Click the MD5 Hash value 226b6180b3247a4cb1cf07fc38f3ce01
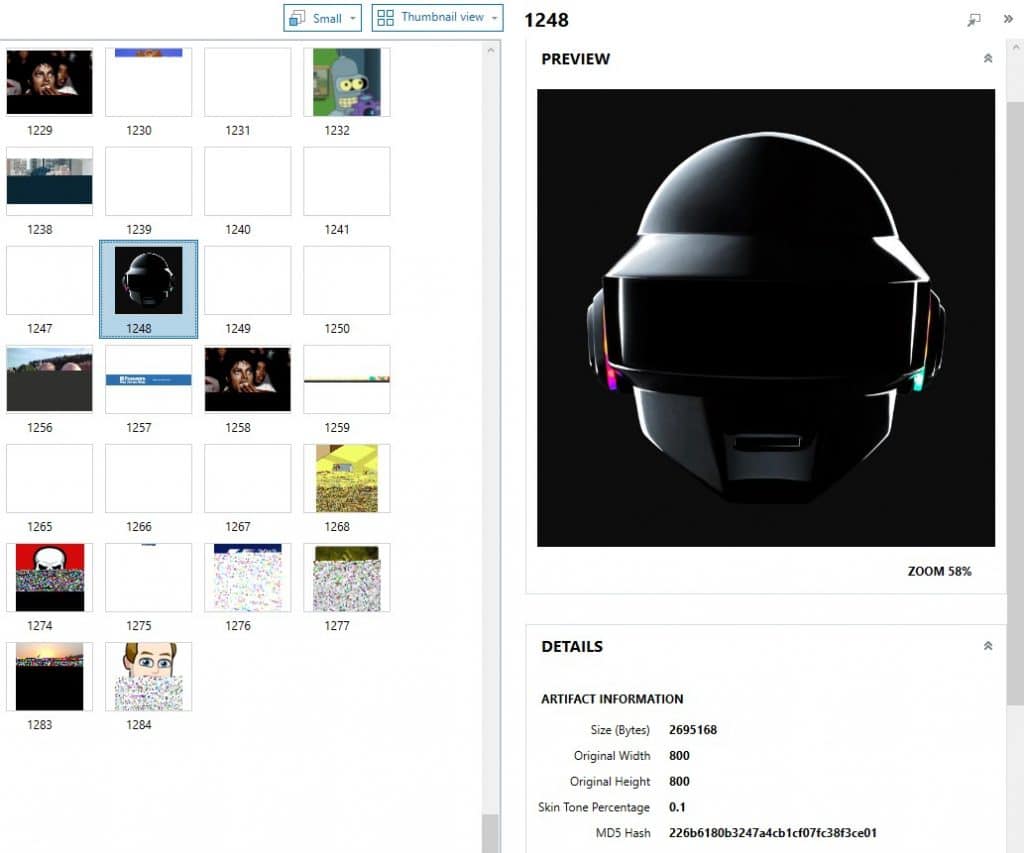The height and width of the screenshot is (853, 1024). 773,832
